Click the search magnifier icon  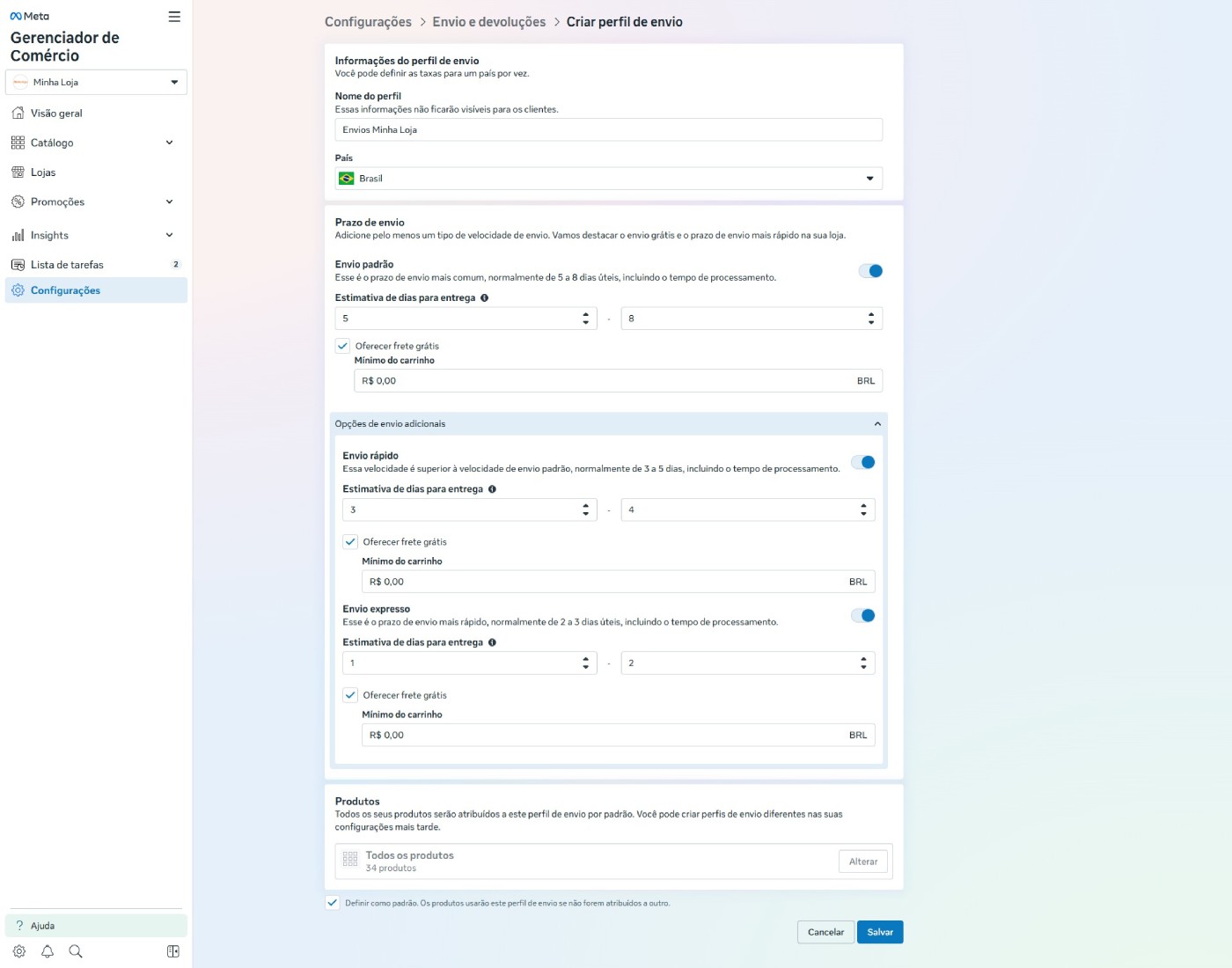point(76,951)
